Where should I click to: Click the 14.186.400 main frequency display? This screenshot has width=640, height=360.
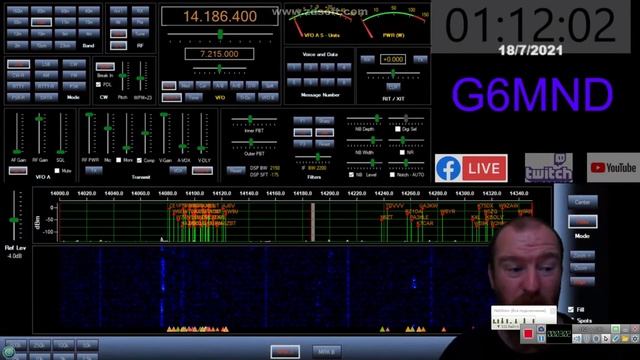[x=220, y=16]
